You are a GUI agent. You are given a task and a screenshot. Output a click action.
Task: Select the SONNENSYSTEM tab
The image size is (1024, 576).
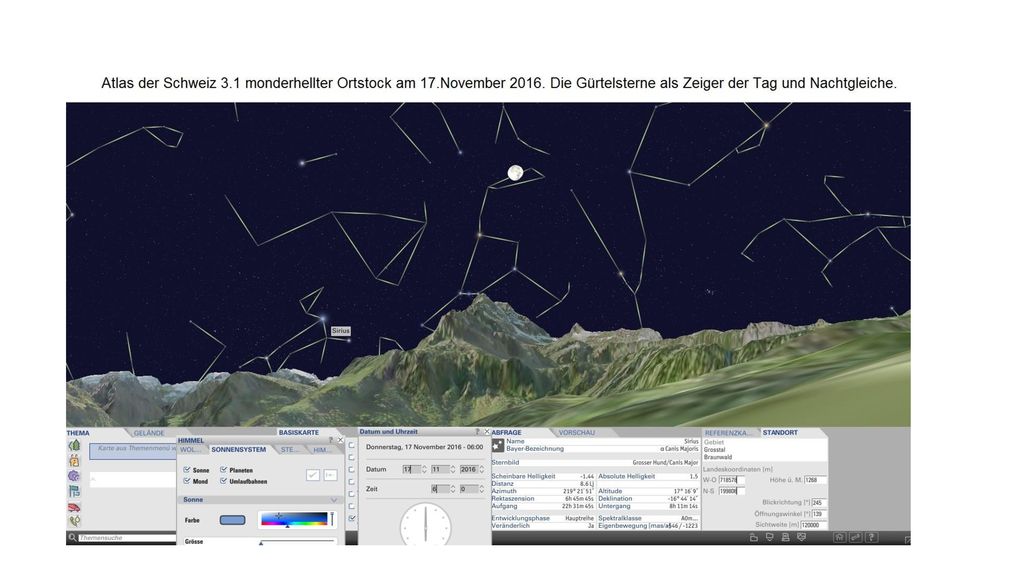238,449
